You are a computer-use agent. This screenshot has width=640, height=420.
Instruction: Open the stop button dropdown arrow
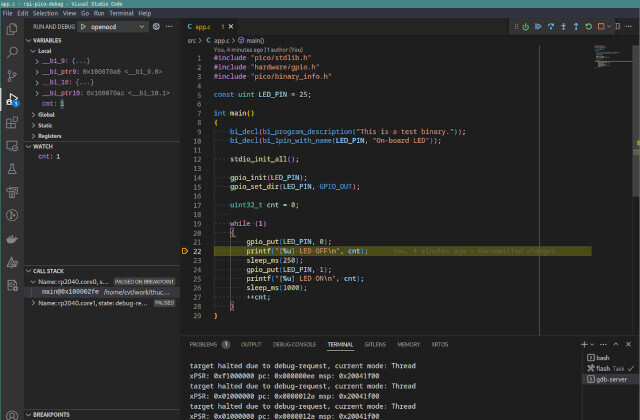click(609, 27)
